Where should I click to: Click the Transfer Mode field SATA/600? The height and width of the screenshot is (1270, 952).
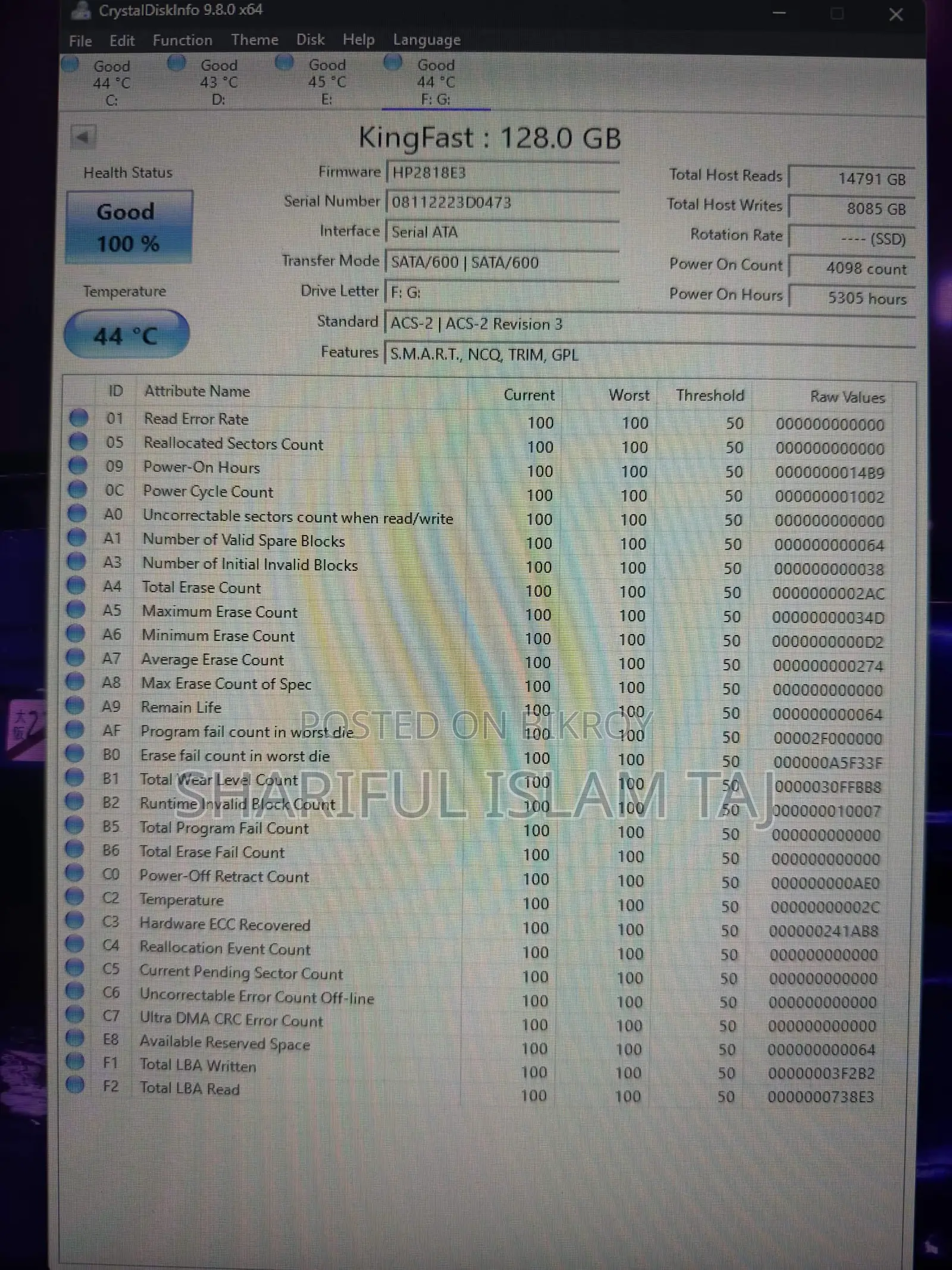click(x=503, y=262)
